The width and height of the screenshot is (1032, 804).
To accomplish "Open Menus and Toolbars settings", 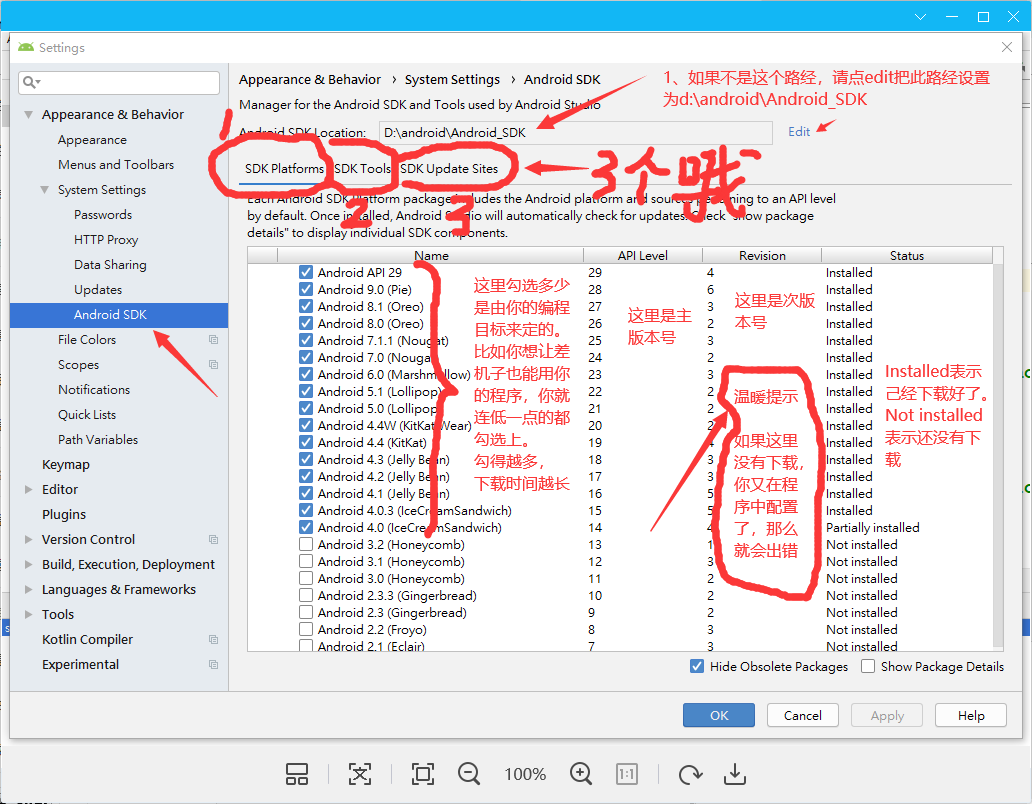I will [x=116, y=164].
